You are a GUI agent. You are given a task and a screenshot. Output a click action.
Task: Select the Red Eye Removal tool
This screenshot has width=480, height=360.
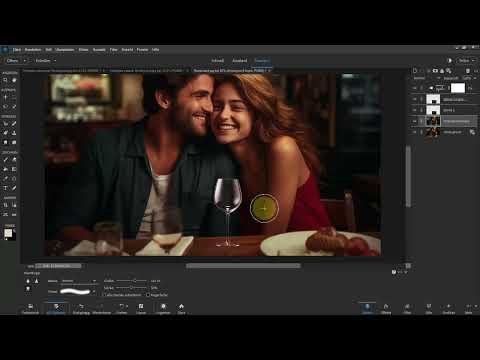pos(5,124)
